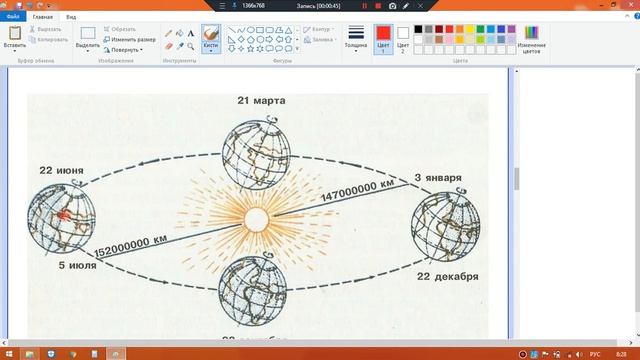Select the Pencil tool
This screenshot has width=640, height=360.
pyautogui.click(x=168, y=33)
